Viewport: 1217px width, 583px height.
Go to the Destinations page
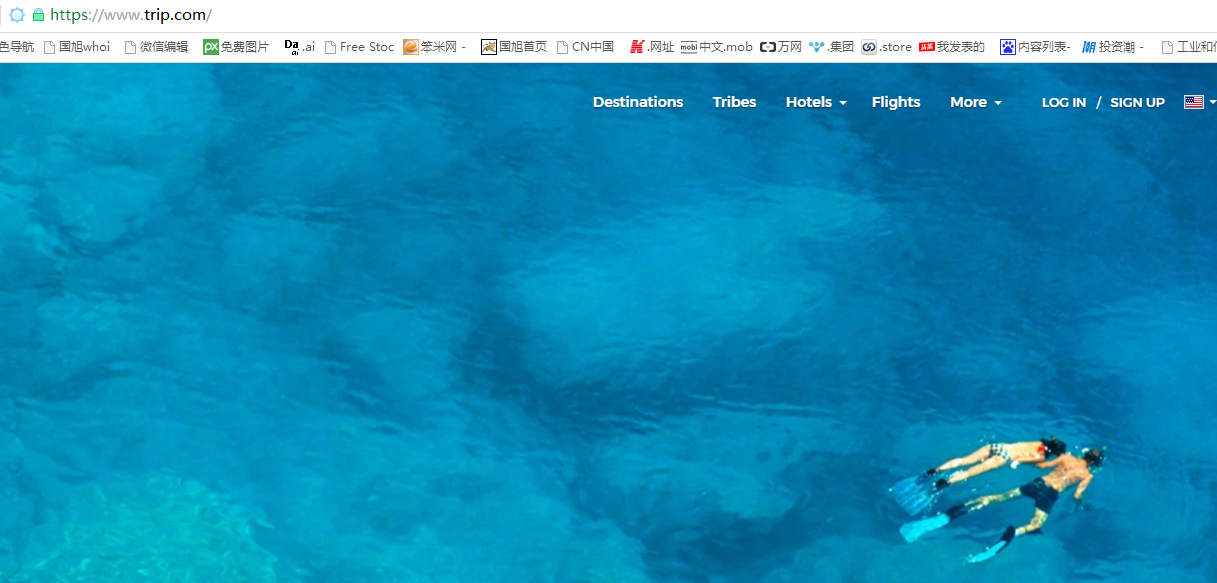(638, 102)
